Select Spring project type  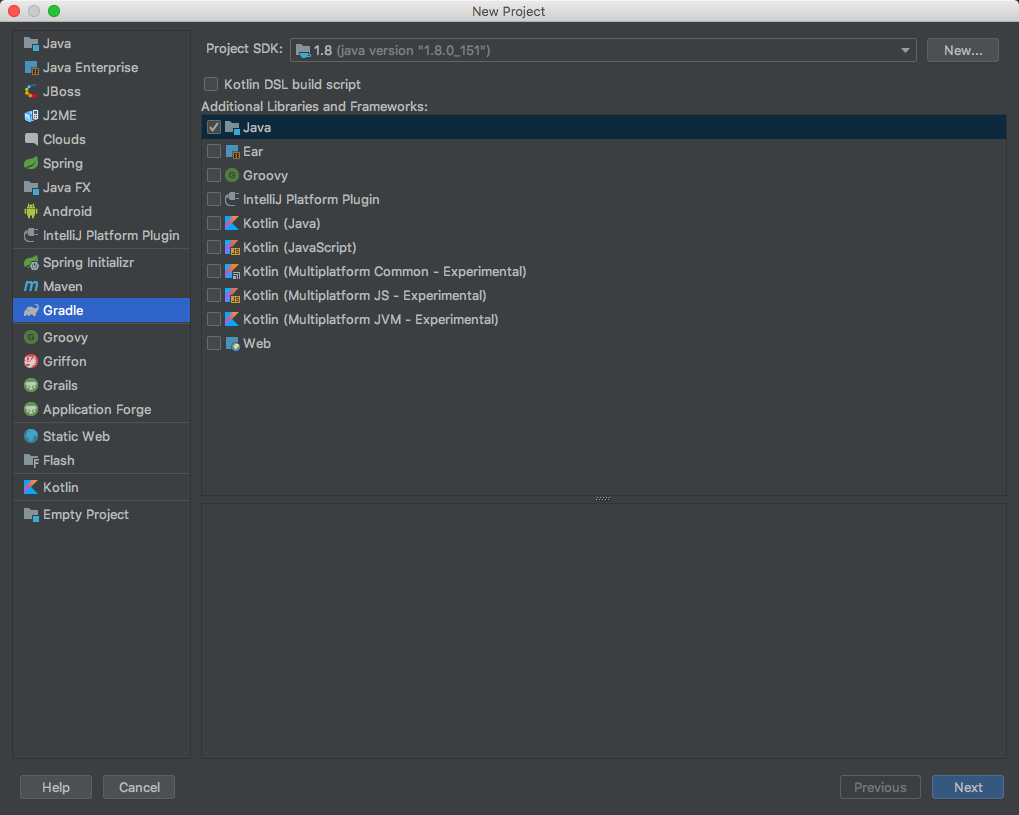coord(101,163)
